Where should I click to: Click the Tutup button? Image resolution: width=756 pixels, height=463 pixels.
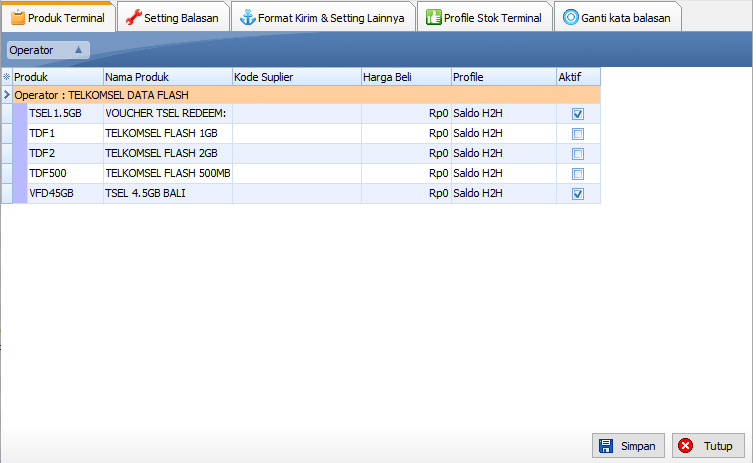(708, 446)
